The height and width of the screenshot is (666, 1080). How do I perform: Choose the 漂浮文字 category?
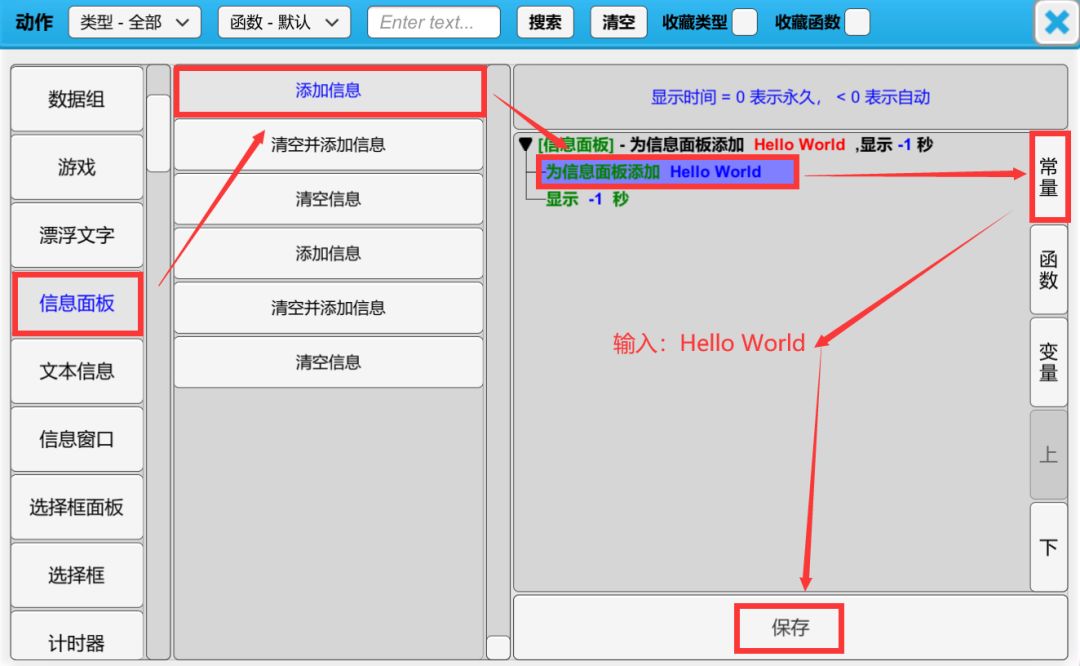pyautogui.click(x=77, y=235)
